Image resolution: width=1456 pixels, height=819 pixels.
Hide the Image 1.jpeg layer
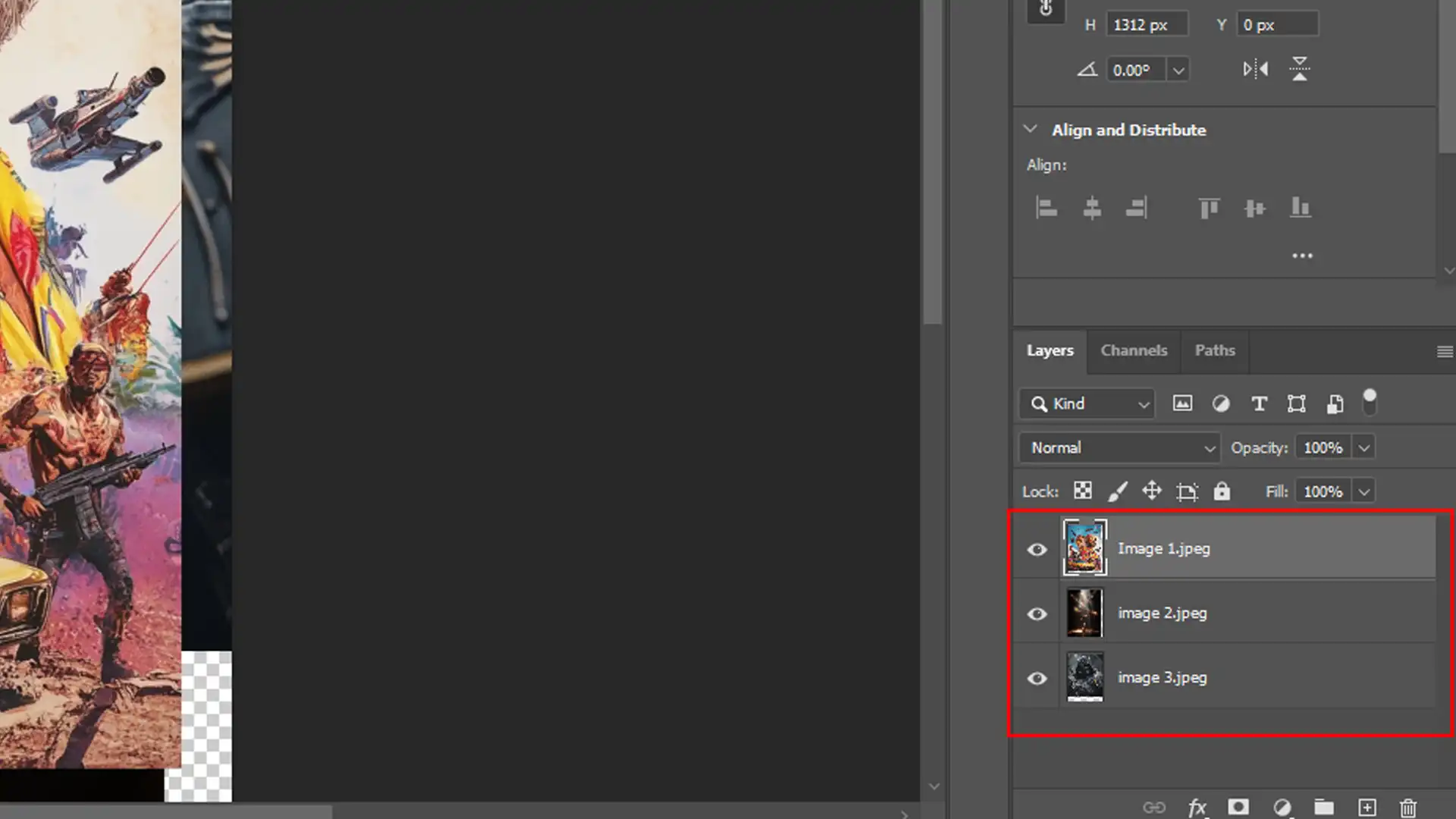1037,549
